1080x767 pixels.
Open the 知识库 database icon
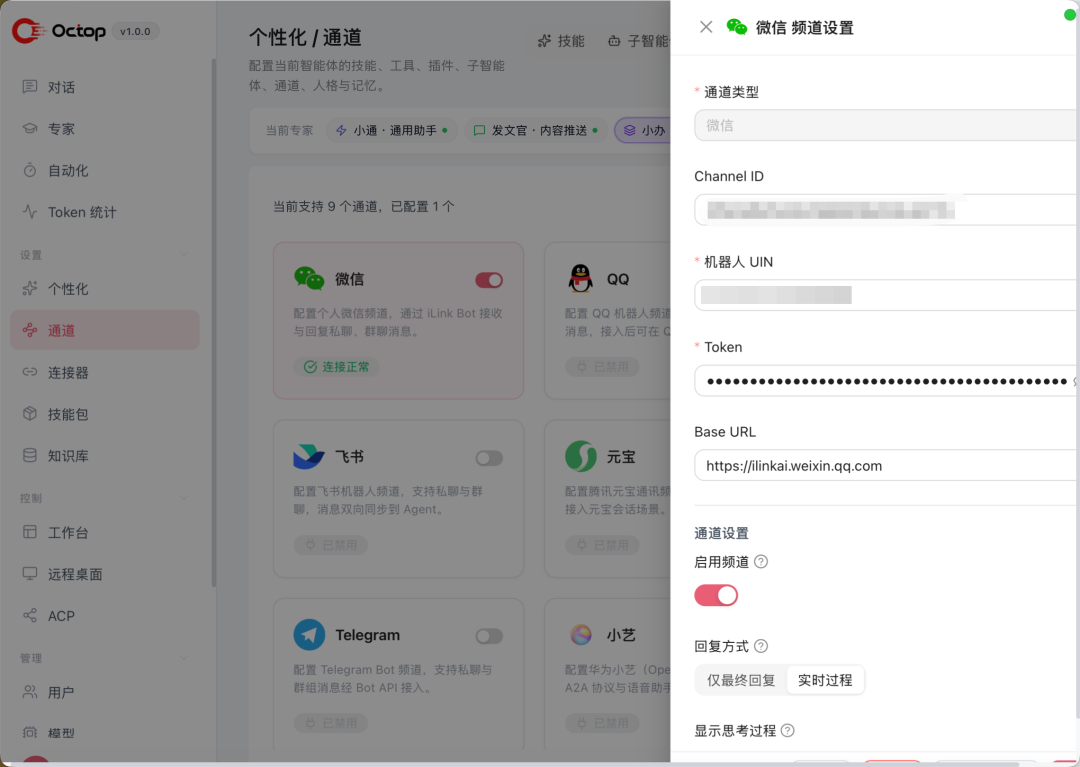[30, 456]
